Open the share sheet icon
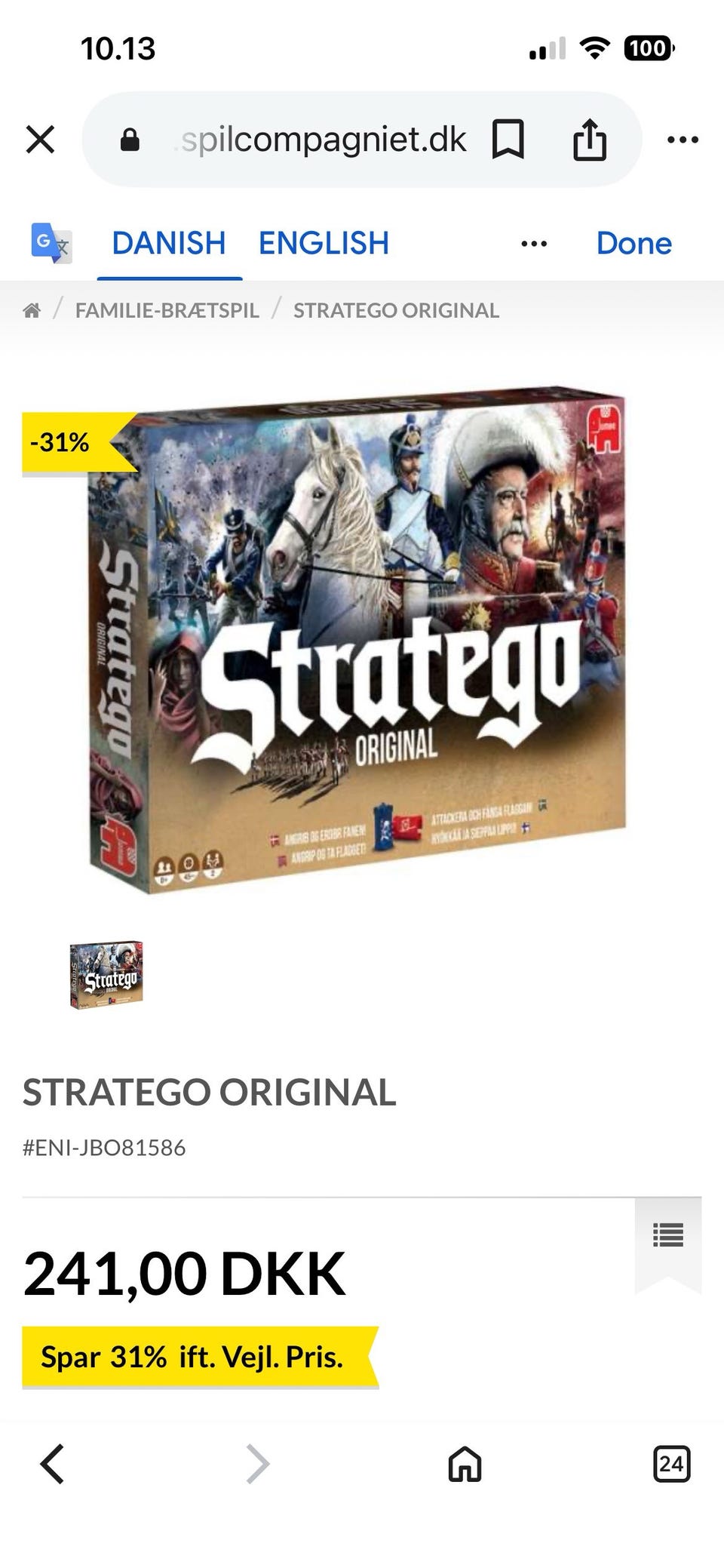Viewport: 724px width, 1568px height. (590, 140)
